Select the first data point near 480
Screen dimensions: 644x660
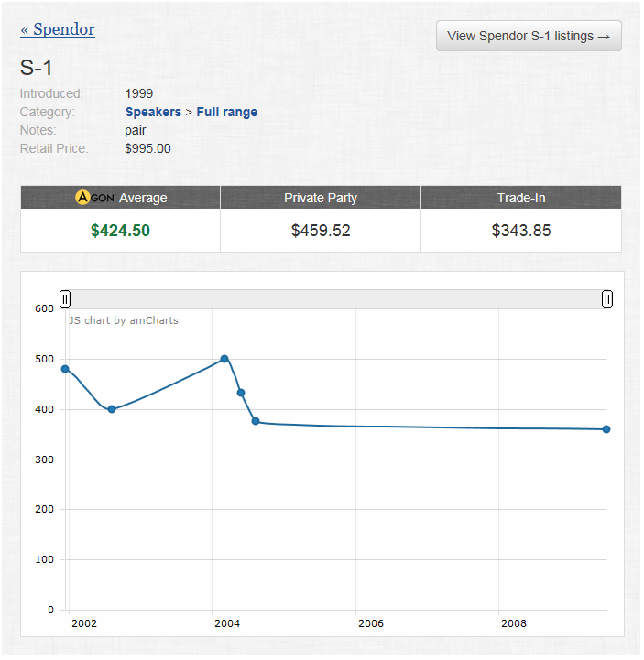click(65, 369)
